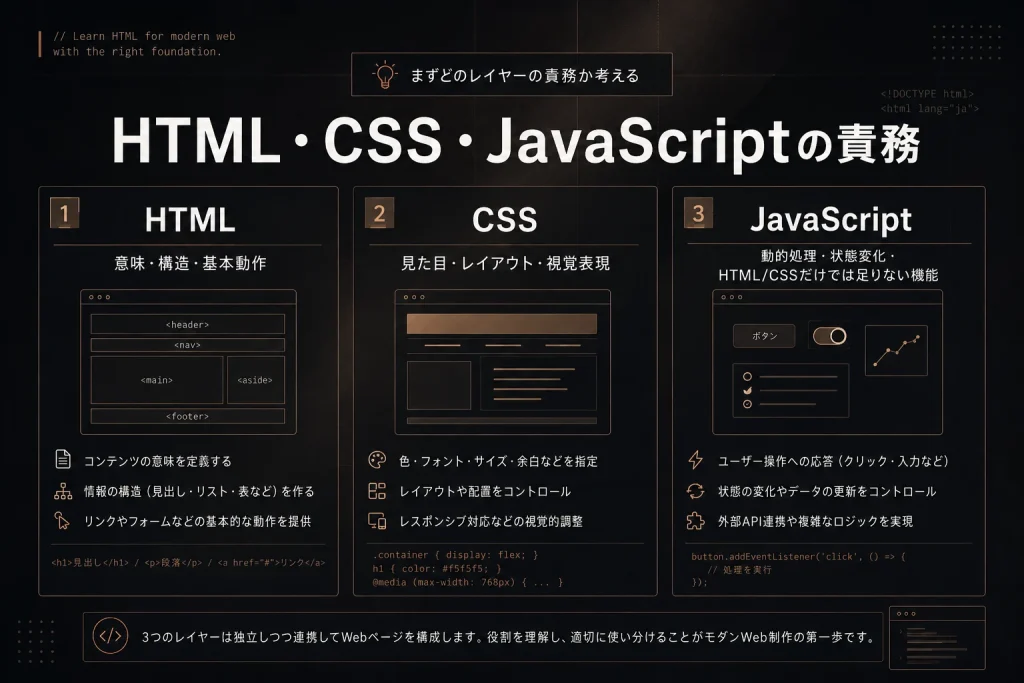1024x683 pixels.
Task: Click the <aside> box in the HTML mockup
Action: click(255, 380)
